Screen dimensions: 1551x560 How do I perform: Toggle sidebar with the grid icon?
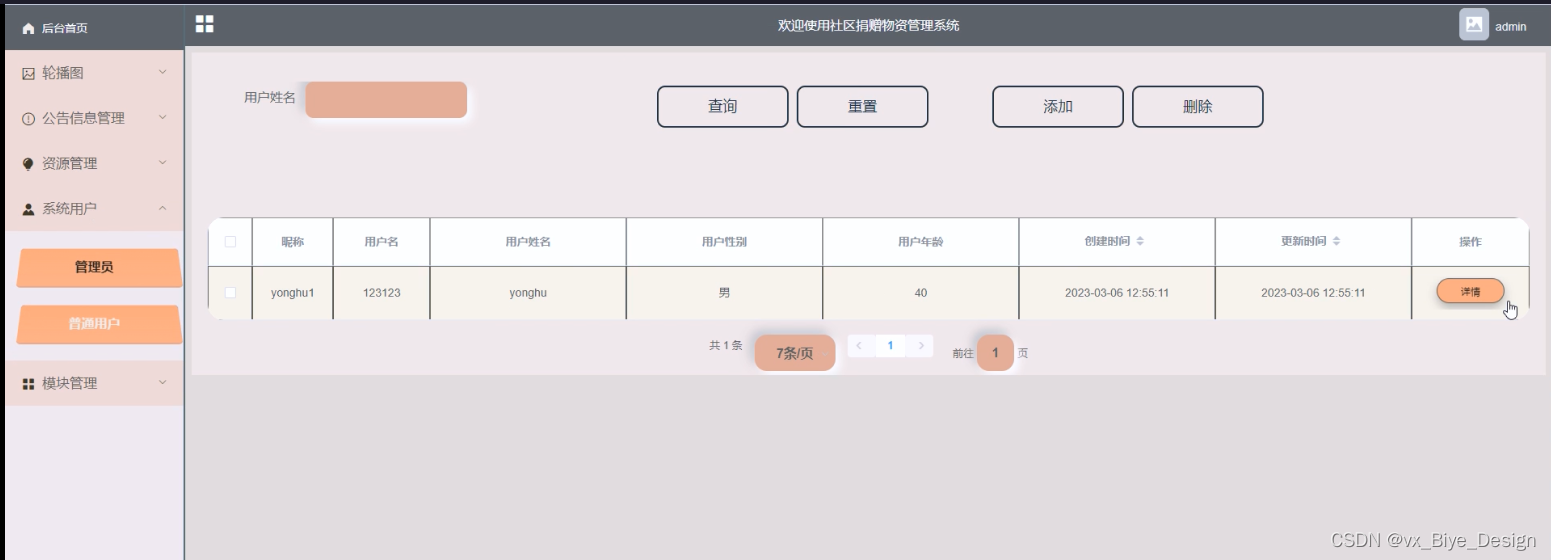click(204, 24)
